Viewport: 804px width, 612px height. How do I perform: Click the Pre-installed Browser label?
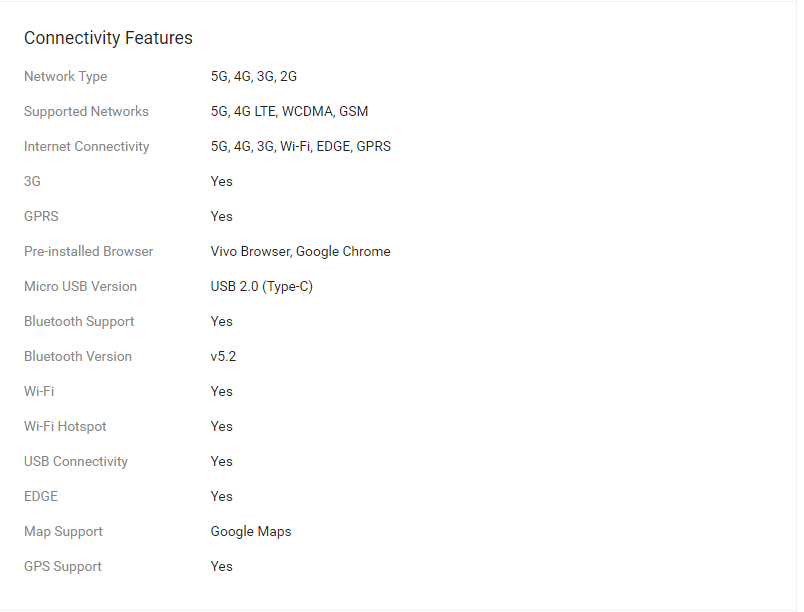coord(88,251)
